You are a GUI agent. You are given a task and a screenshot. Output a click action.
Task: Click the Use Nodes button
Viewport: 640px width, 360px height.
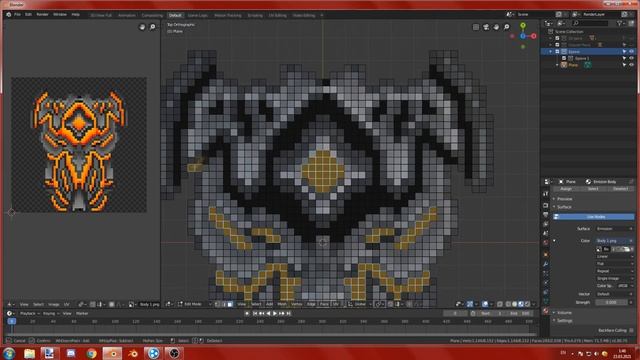594,217
